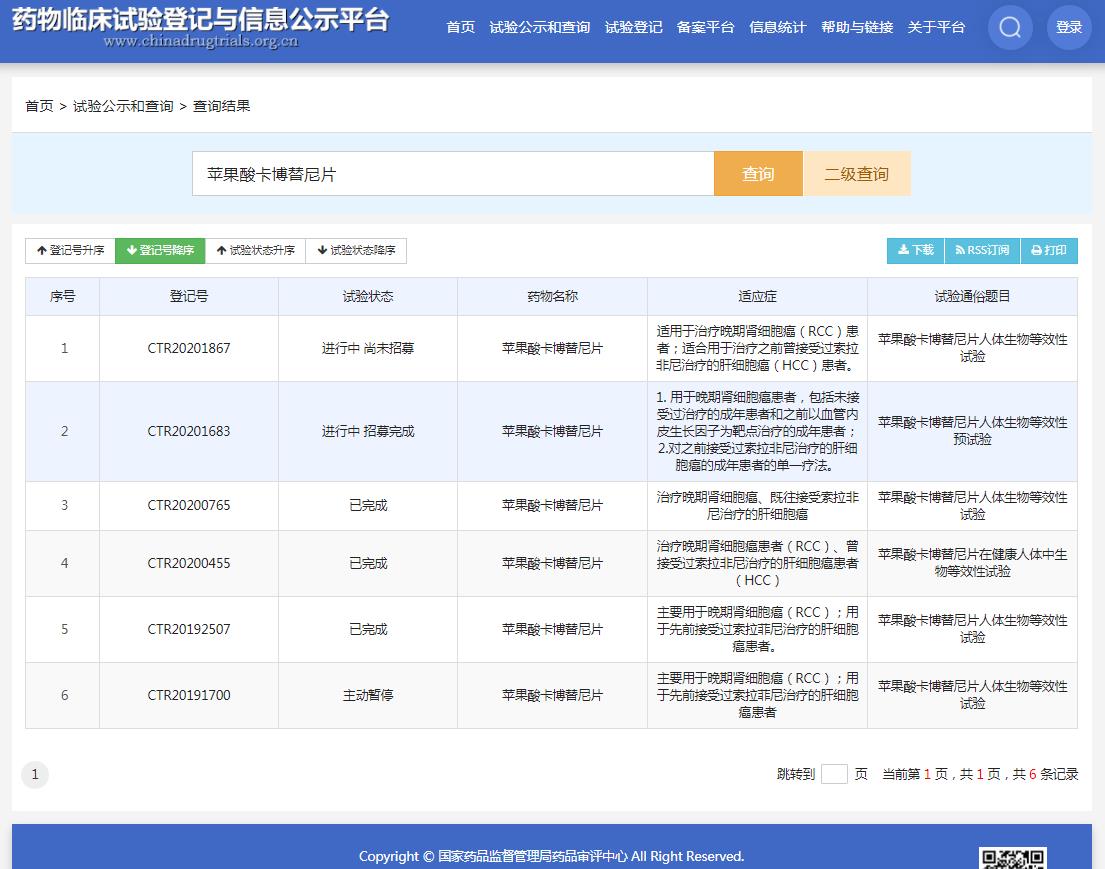Click the orange 查询 button
The height and width of the screenshot is (869, 1105).
[x=758, y=173]
